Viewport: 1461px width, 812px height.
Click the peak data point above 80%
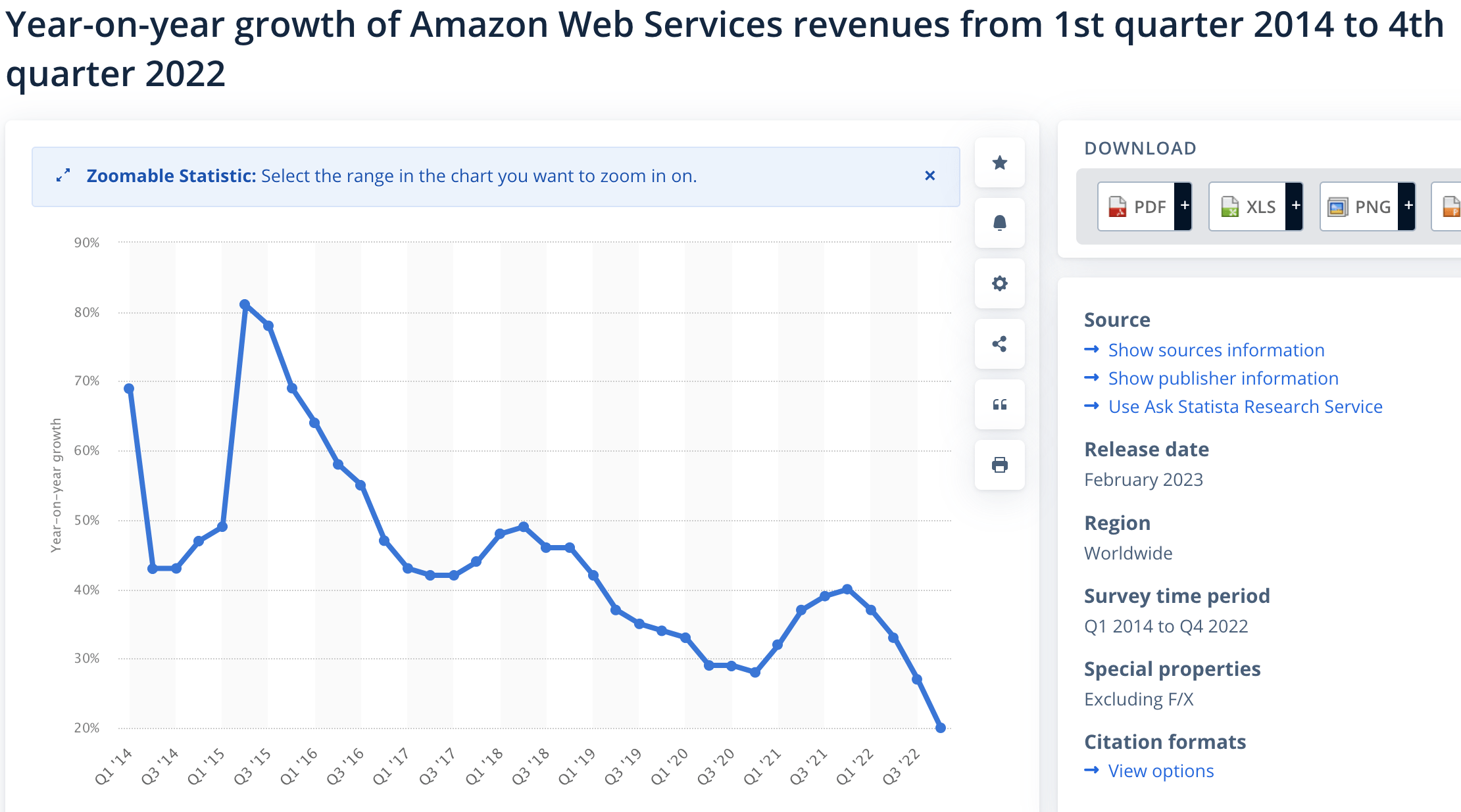tap(245, 304)
